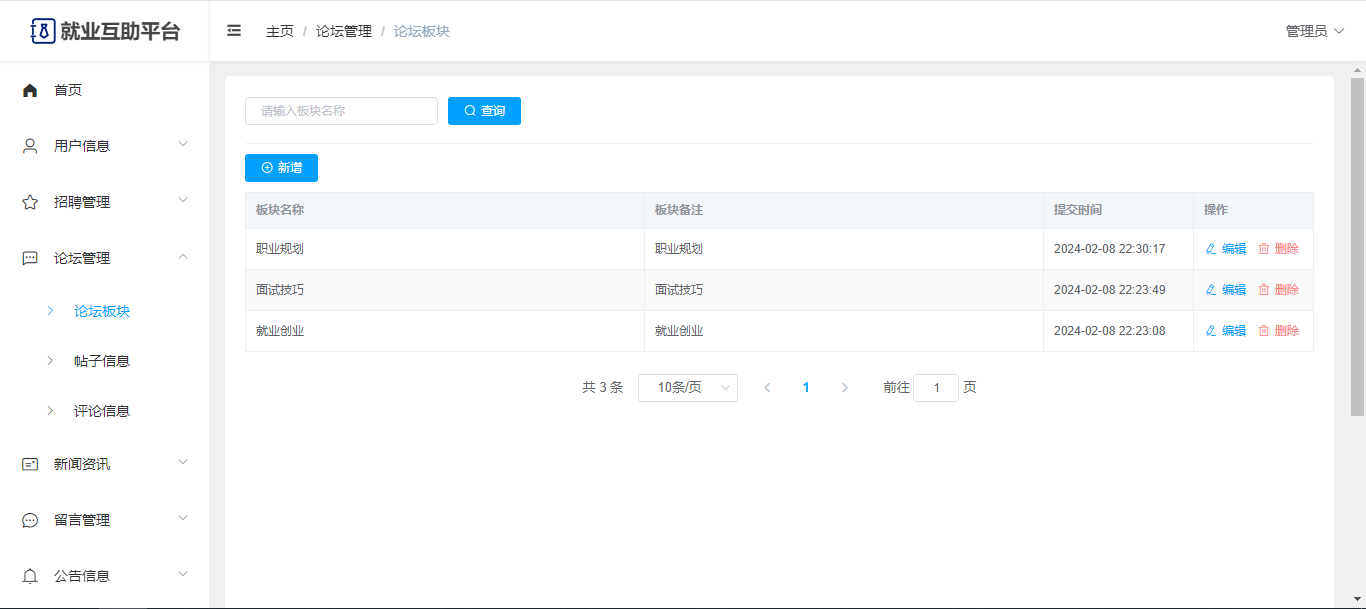
Task: Click the platform logo icon
Action: 42,31
